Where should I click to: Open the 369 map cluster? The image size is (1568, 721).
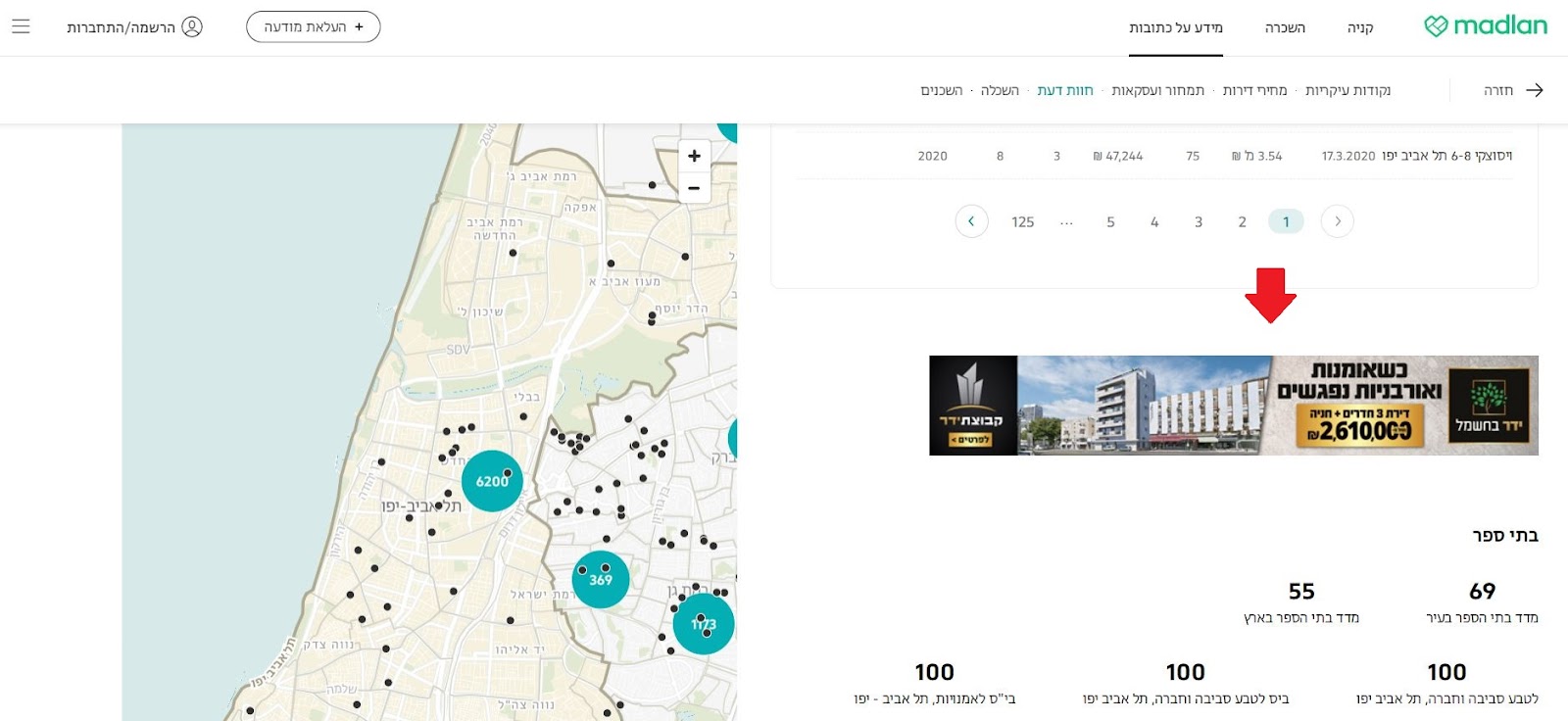click(x=600, y=579)
